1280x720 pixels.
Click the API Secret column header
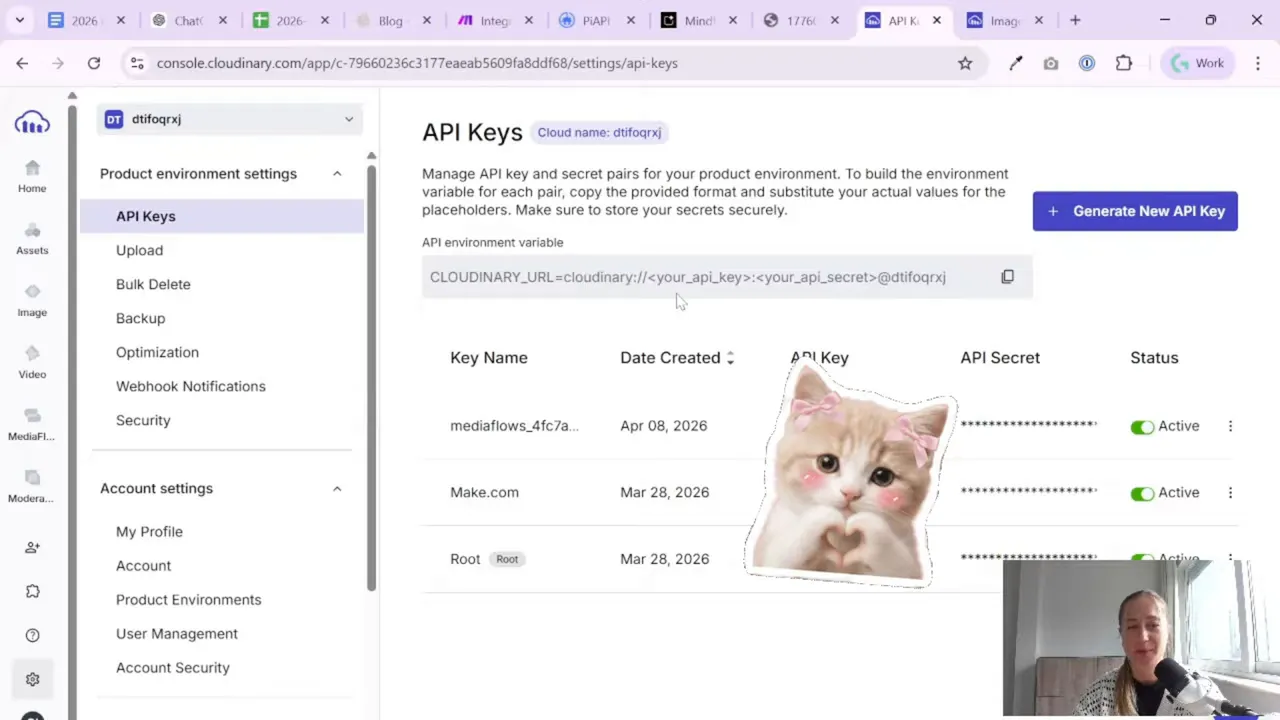click(x=1000, y=358)
